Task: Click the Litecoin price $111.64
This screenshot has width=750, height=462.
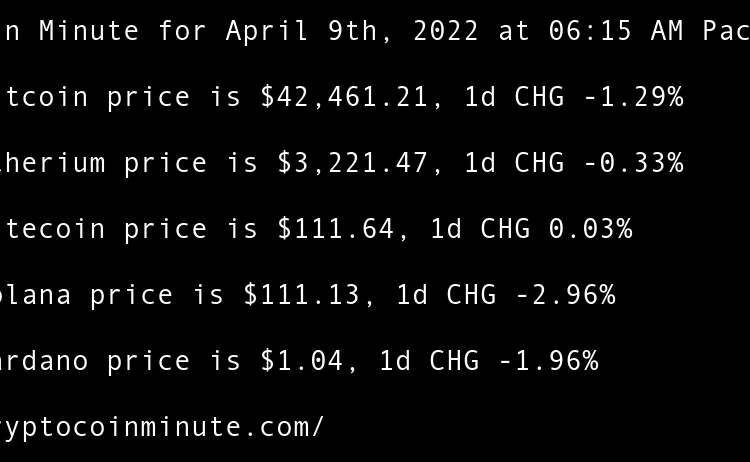Action: click(336, 229)
